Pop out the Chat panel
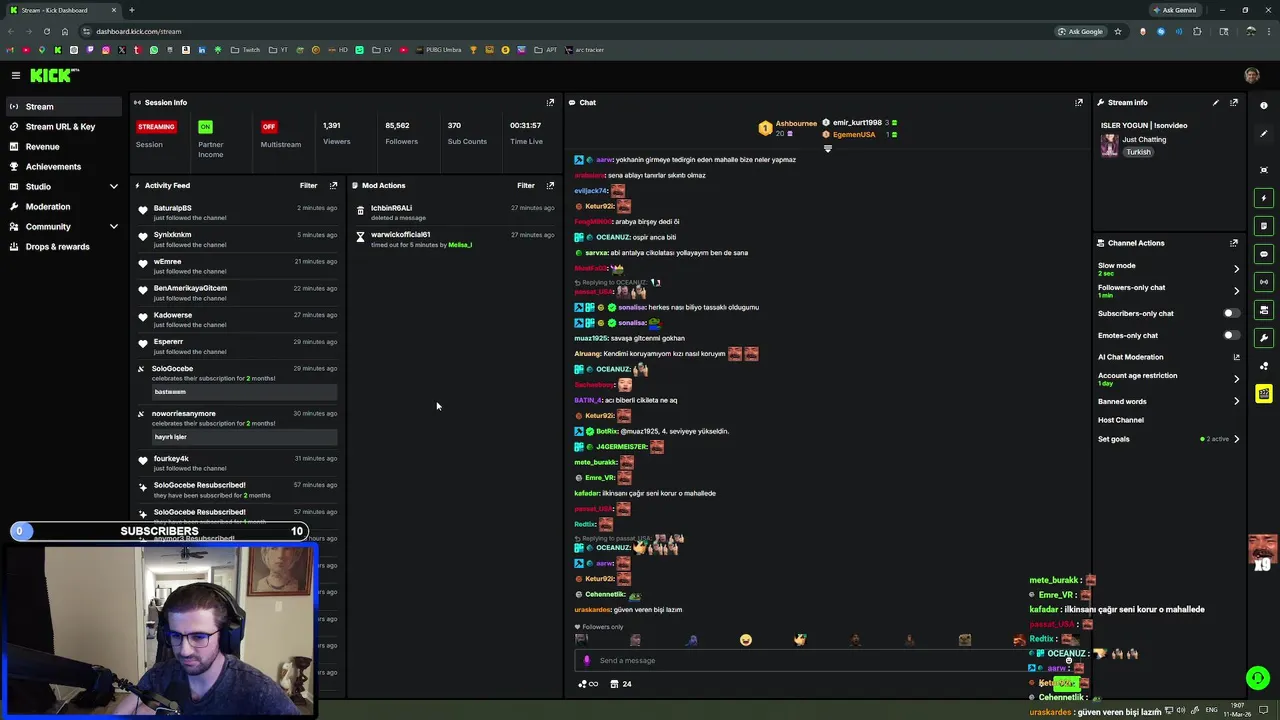The image size is (1280, 720). click(1079, 102)
